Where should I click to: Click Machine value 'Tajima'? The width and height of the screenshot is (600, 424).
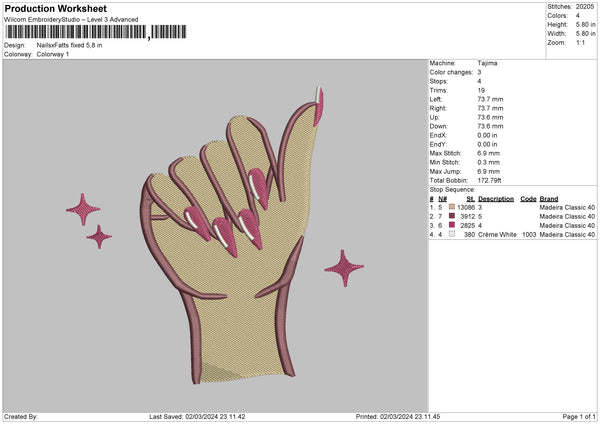coord(487,63)
